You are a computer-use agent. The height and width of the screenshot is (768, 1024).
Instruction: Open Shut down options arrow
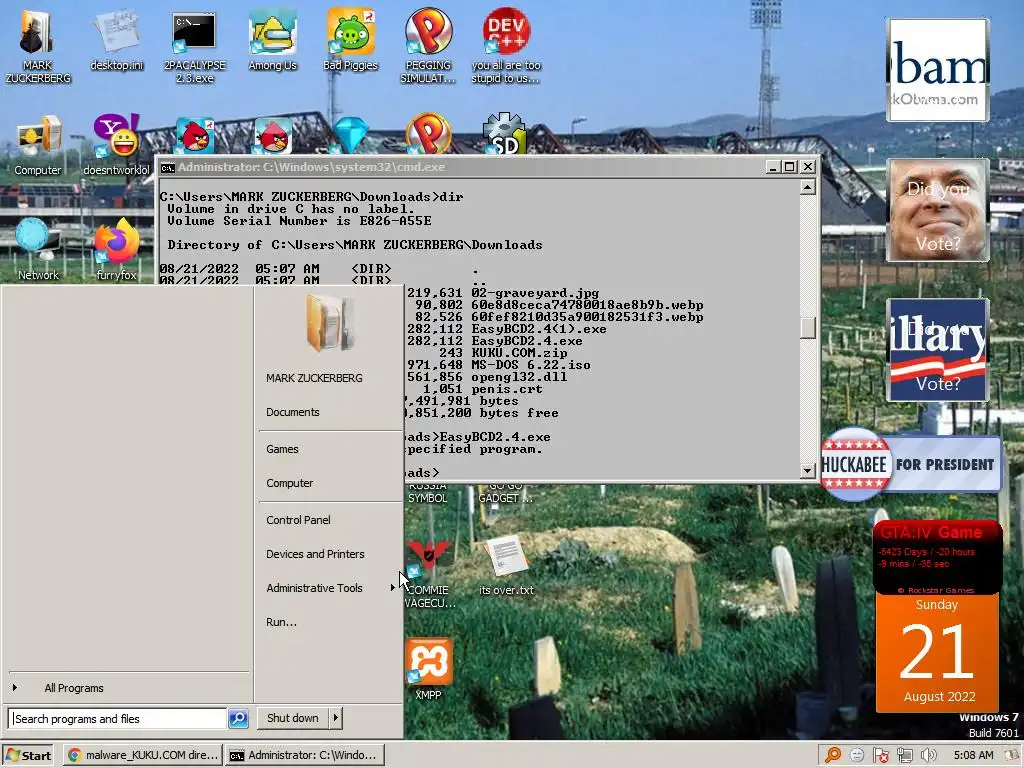tap(336, 718)
